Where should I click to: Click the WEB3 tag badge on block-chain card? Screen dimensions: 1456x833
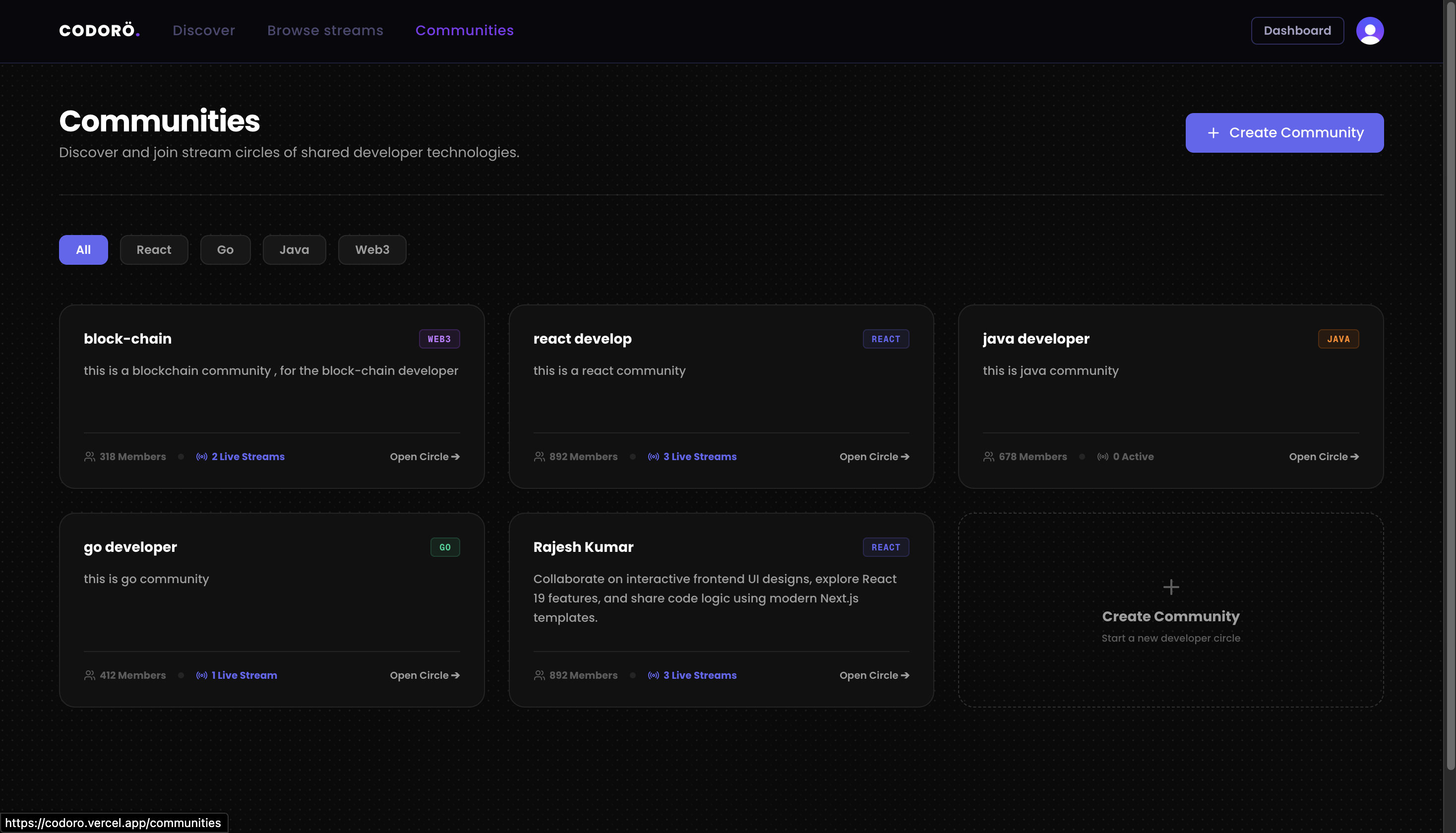click(x=439, y=339)
